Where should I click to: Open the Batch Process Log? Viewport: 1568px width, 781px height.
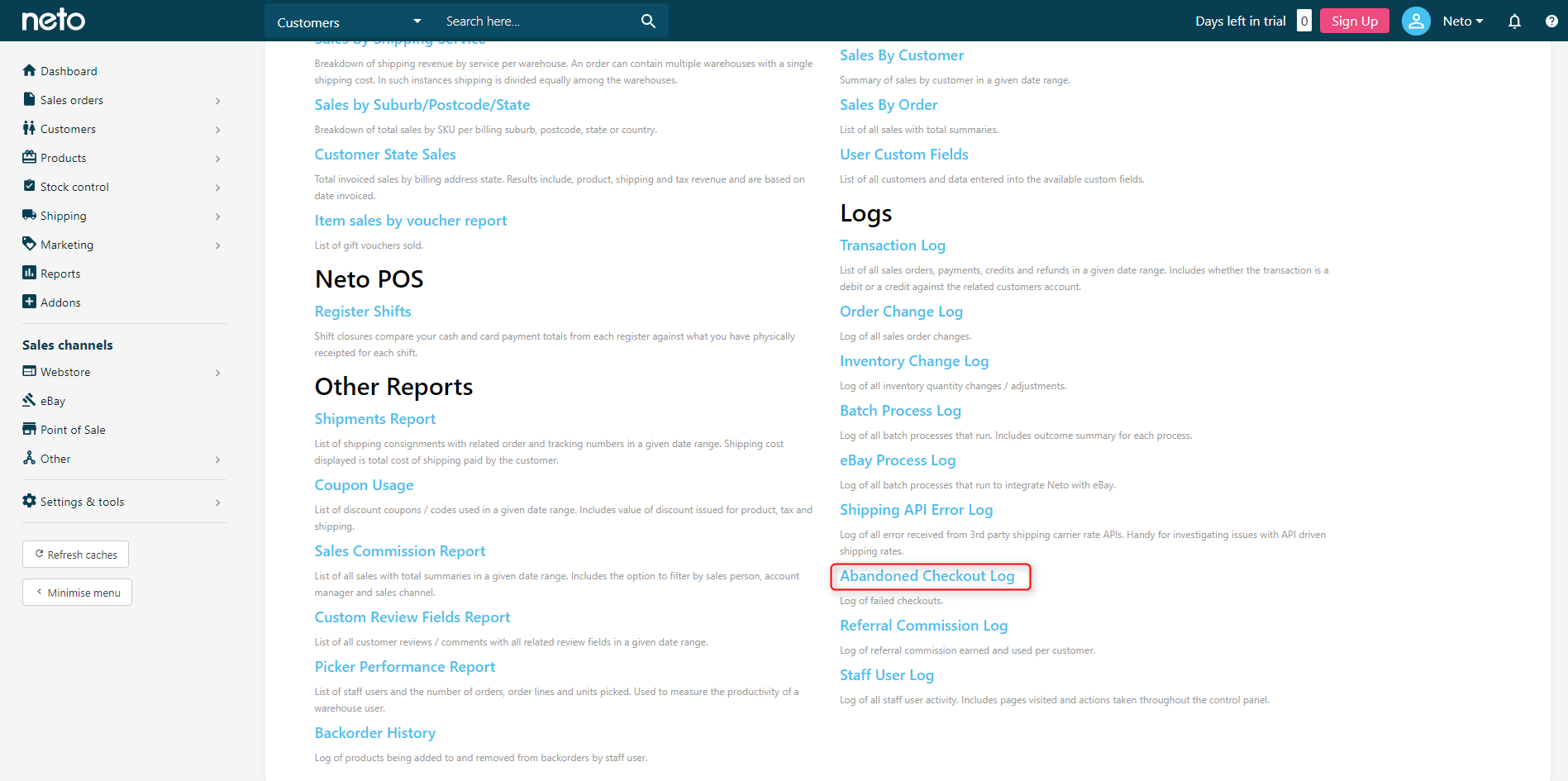[x=900, y=411]
